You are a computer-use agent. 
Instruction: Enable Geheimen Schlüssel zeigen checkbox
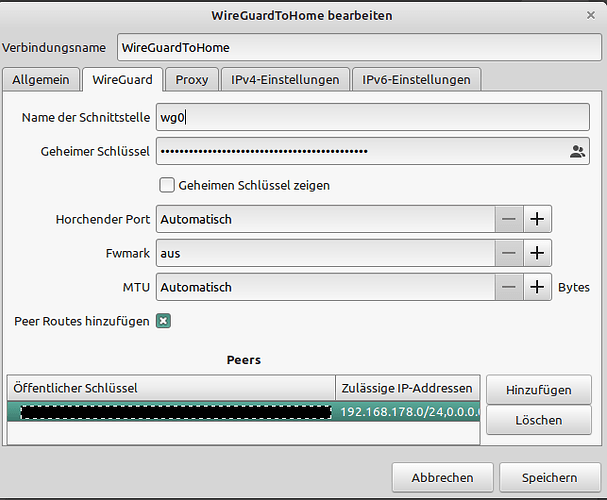pos(167,185)
